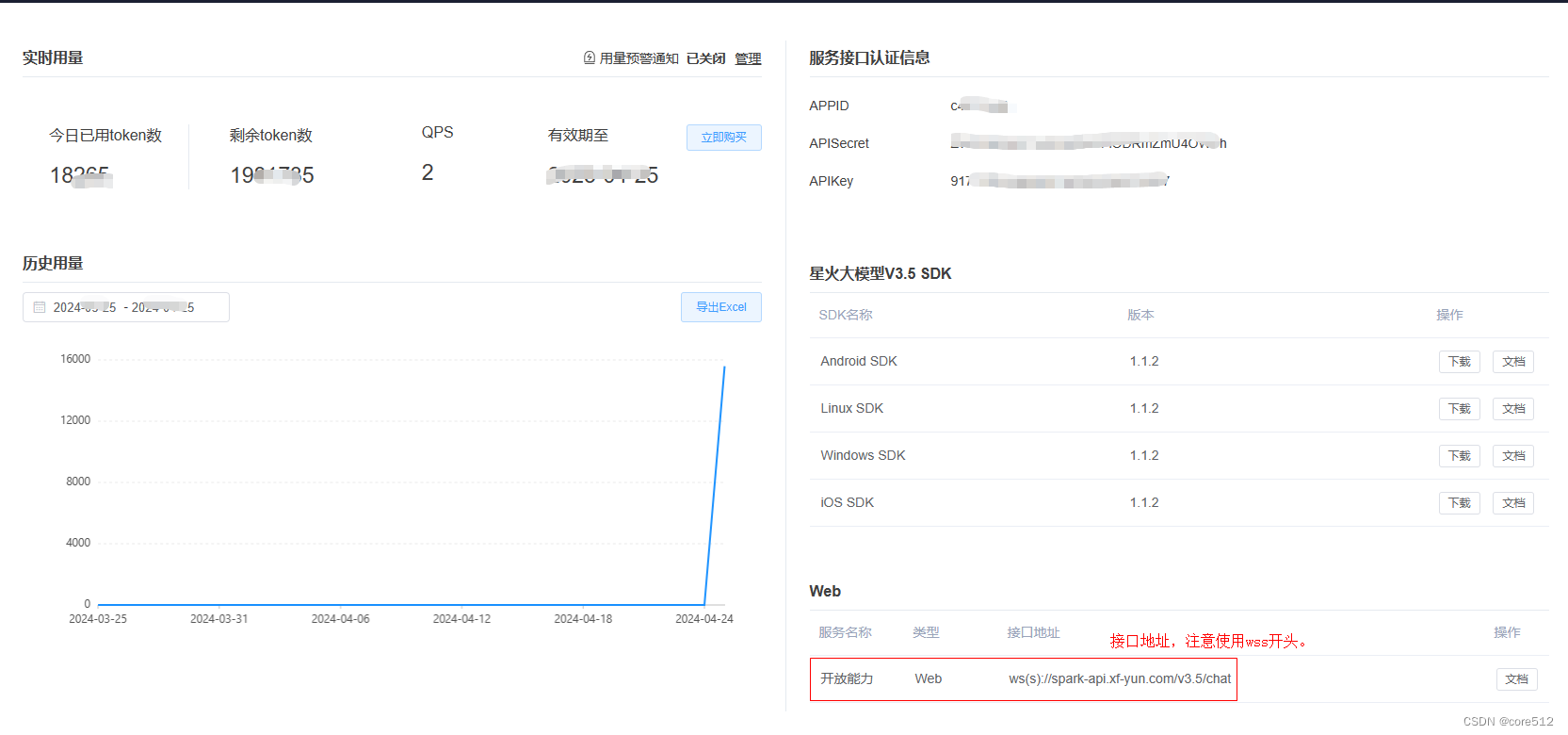Click the calendar icon in date range field
This screenshot has height=735, width=1568.
click(x=40, y=307)
